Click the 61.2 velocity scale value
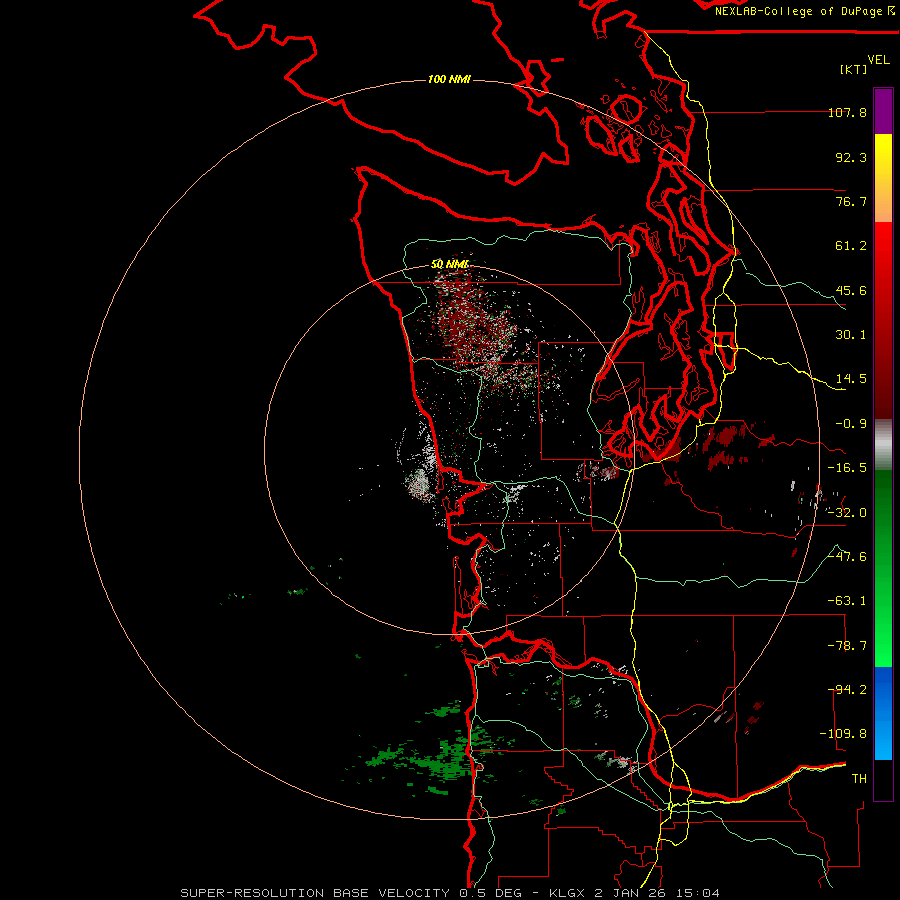The height and width of the screenshot is (900, 900). coord(851,246)
